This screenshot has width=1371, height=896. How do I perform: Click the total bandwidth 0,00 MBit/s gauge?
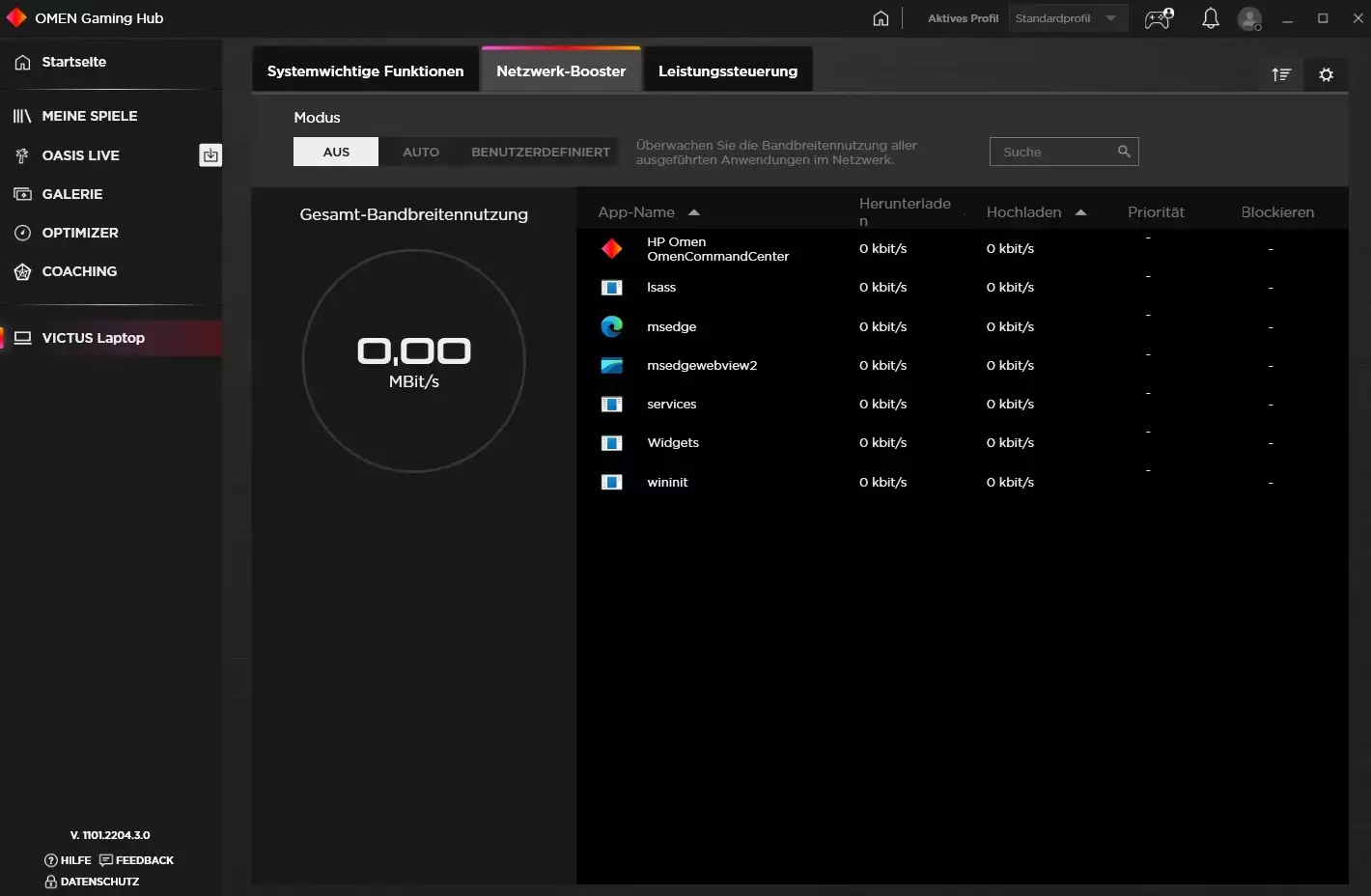414,361
